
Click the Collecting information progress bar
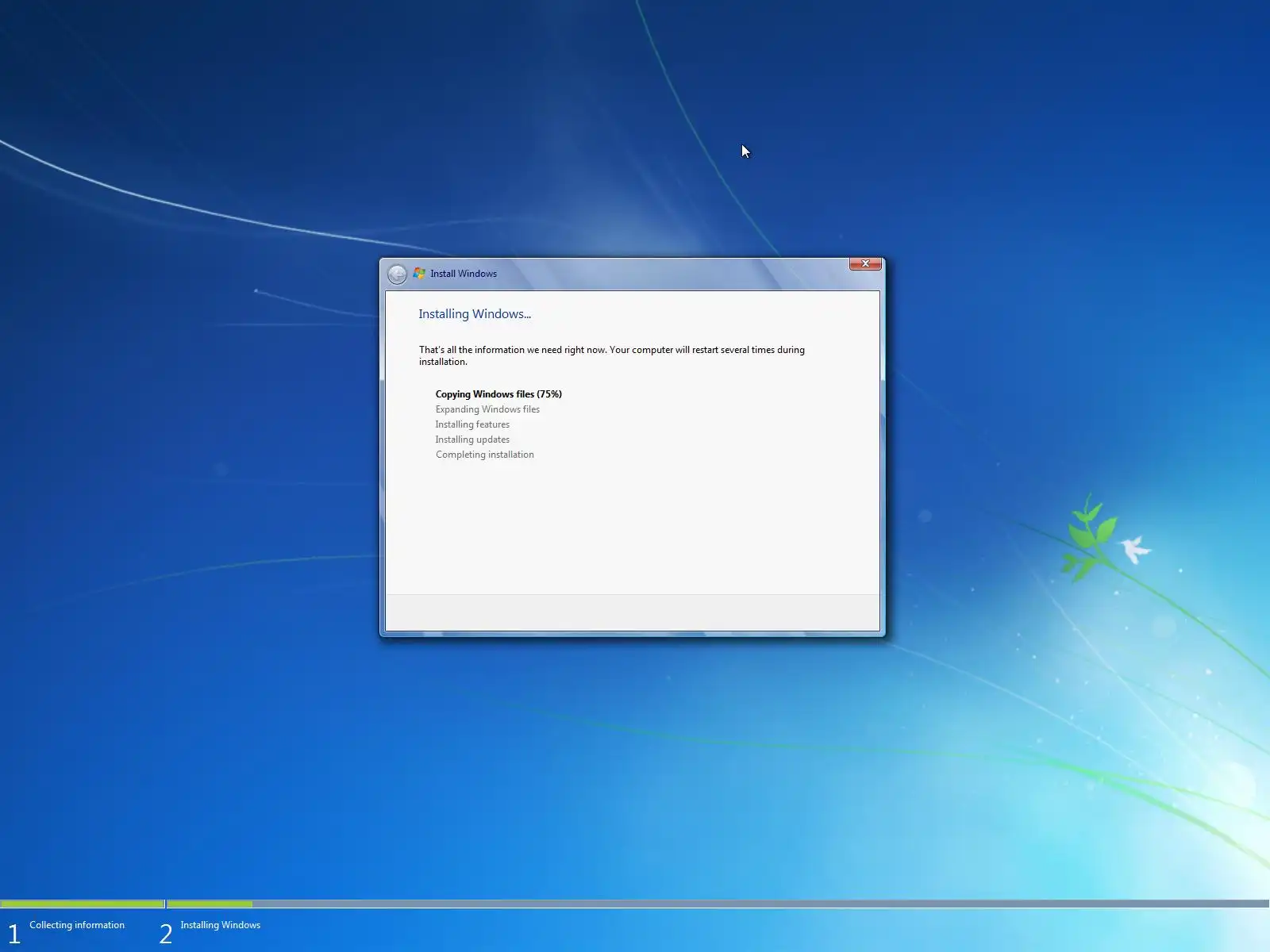click(83, 904)
